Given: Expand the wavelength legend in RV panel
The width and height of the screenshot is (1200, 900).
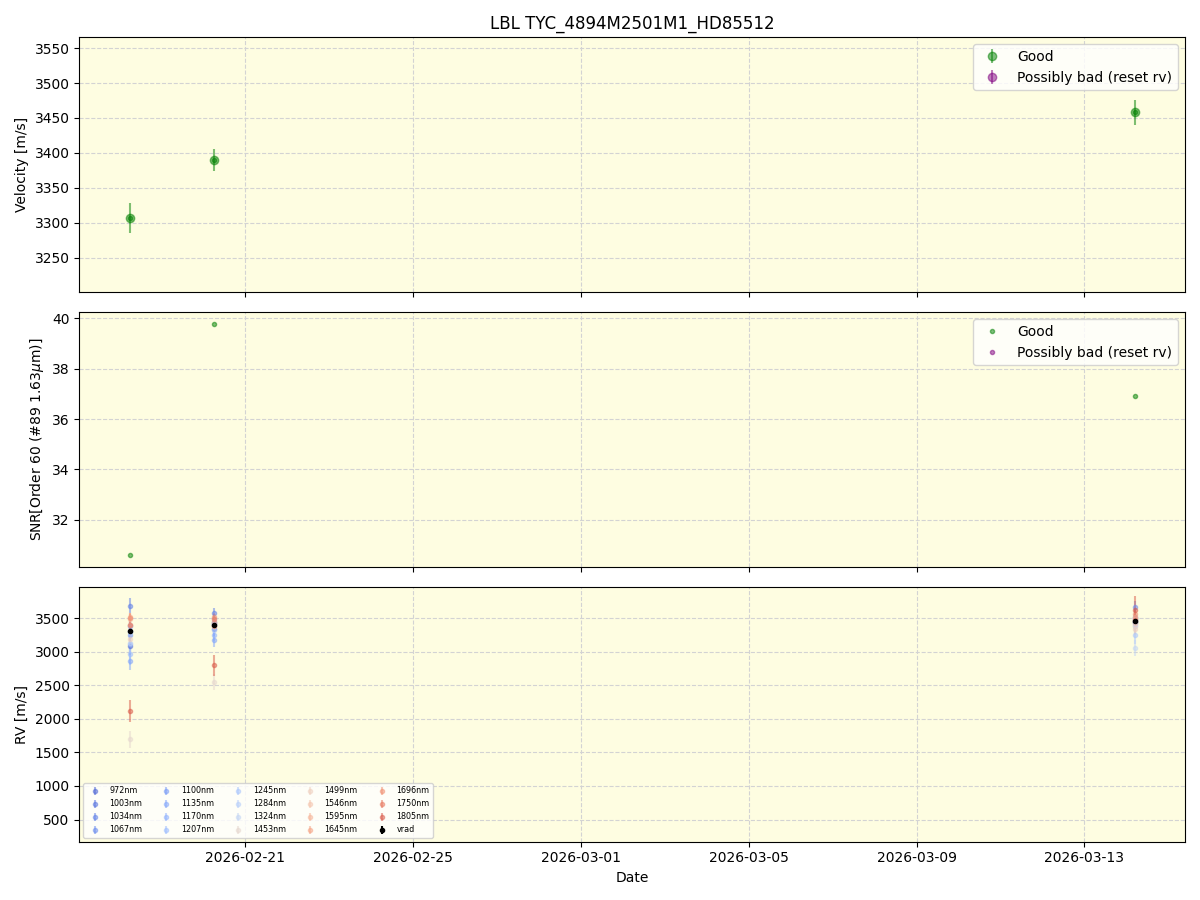Looking at the screenshot, I should (260, 810).
